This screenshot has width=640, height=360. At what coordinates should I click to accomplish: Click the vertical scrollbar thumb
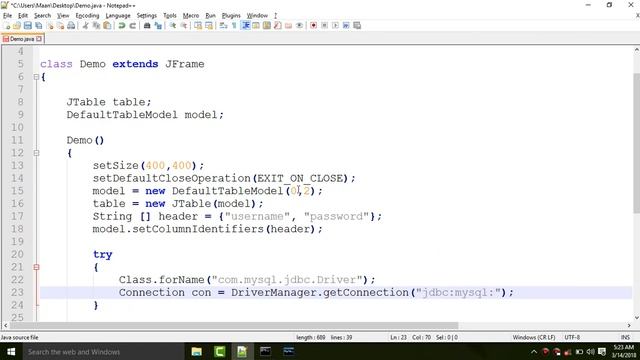pos(636,143)
